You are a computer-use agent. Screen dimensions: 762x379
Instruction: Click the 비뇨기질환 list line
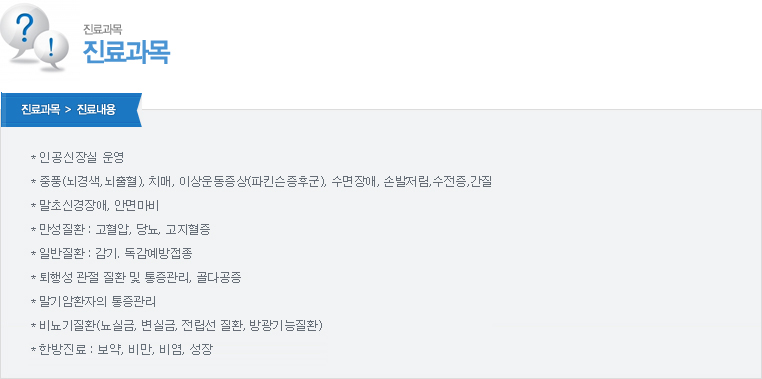(x=177, y=326)
